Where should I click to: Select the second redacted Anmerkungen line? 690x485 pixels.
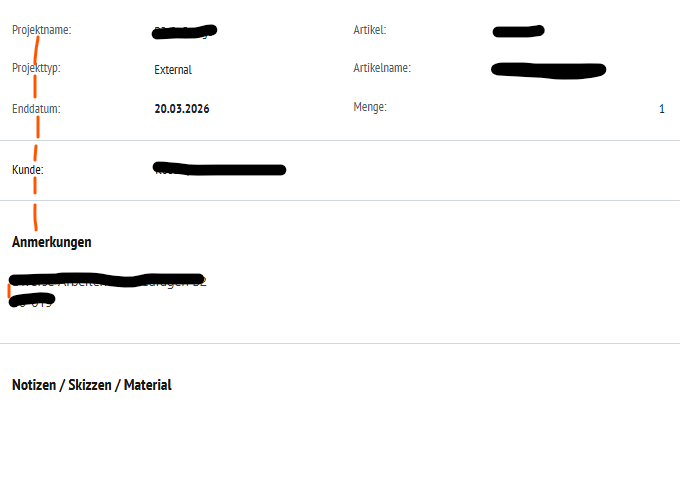click(32, 301)
